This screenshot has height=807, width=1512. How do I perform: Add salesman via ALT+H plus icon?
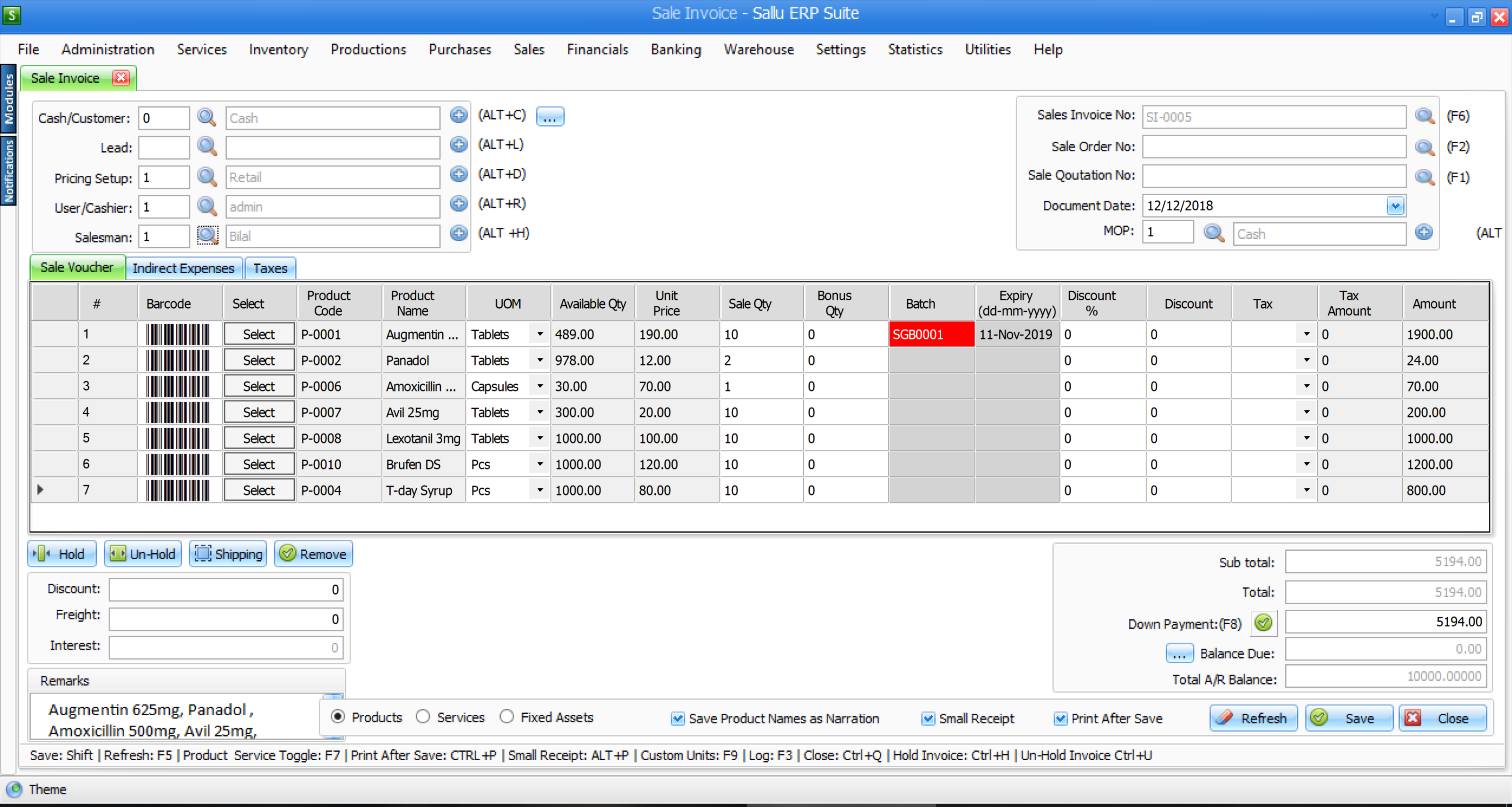(x=458, y=233)
